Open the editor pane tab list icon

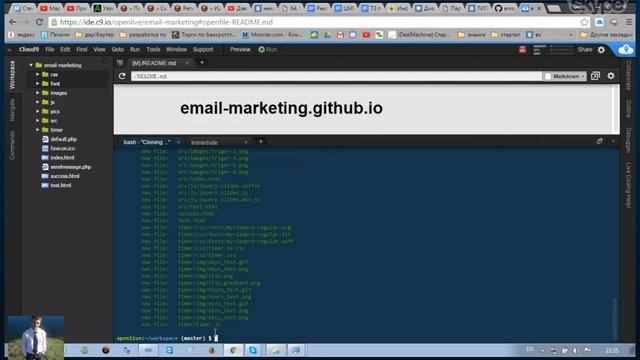tap(120, 62)
